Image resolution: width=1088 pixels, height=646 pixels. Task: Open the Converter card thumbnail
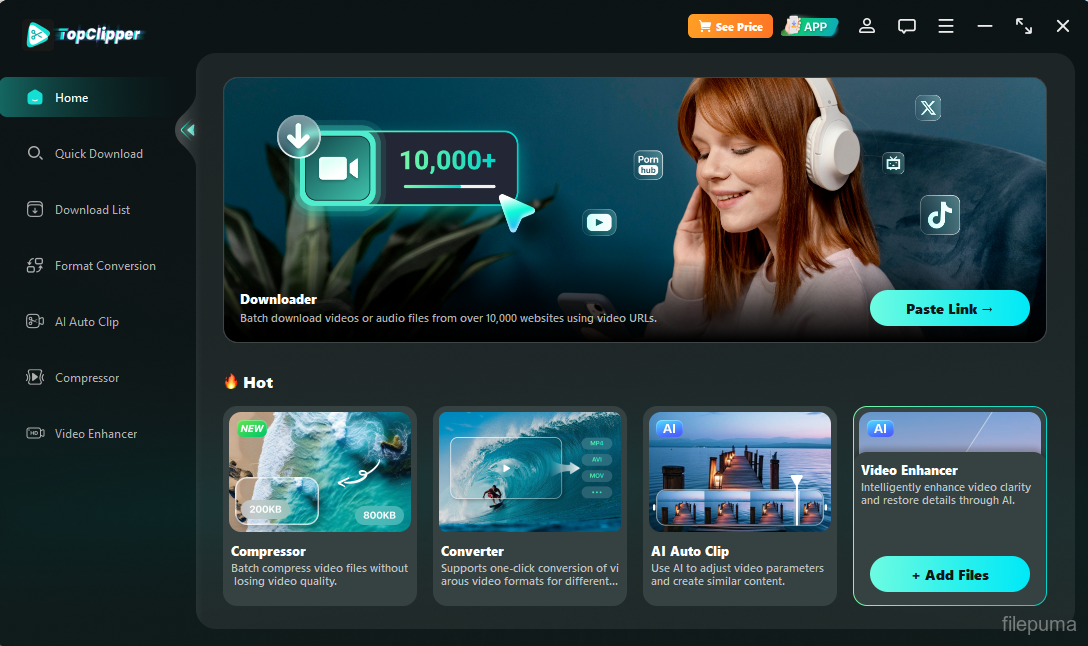coord(530,471)
